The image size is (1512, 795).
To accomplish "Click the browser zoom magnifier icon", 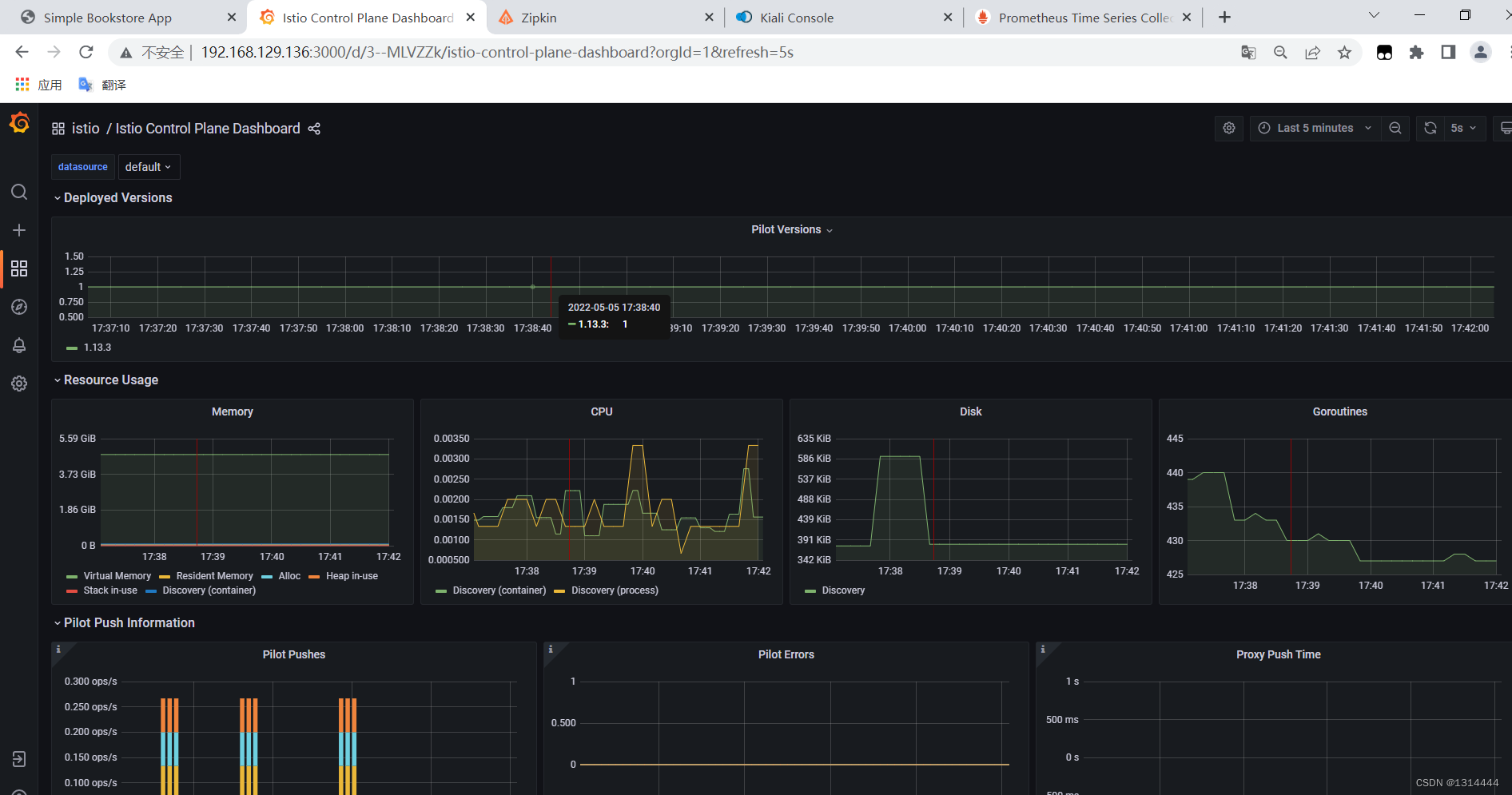I will coord(1280,52).
